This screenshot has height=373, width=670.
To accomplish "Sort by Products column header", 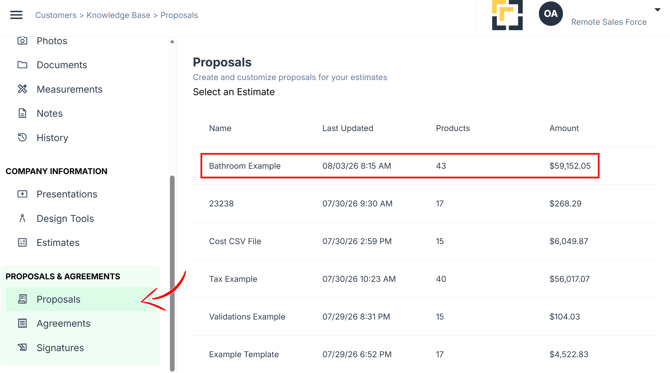I will pyautogui.click(x=453, y=128).
